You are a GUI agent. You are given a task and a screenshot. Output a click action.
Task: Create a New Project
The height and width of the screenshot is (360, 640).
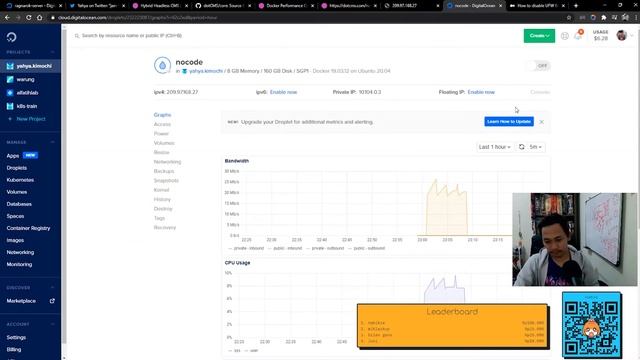pyautogui.click(x=27, y=119)
